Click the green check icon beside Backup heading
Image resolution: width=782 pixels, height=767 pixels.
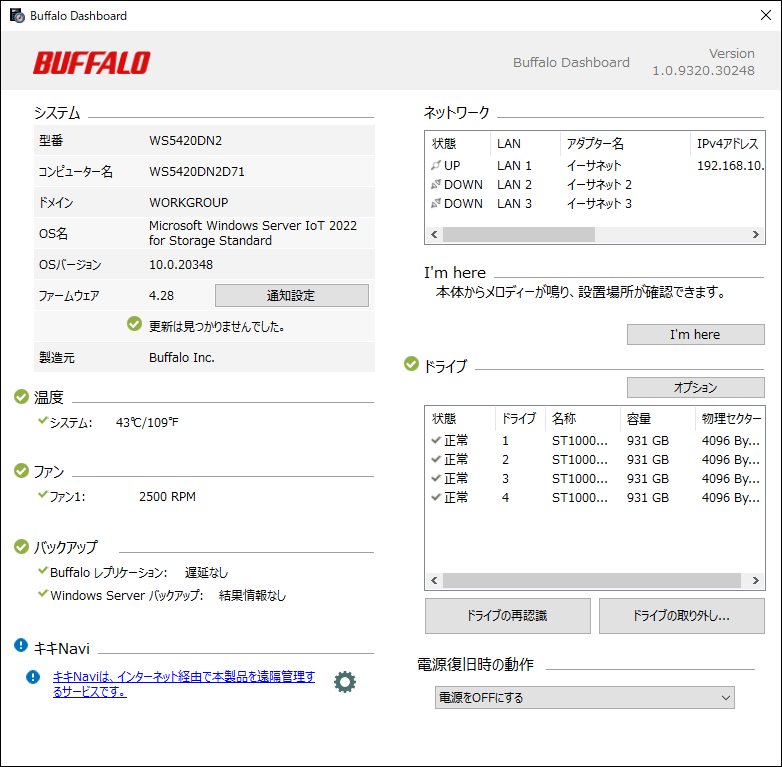(21, 547)
